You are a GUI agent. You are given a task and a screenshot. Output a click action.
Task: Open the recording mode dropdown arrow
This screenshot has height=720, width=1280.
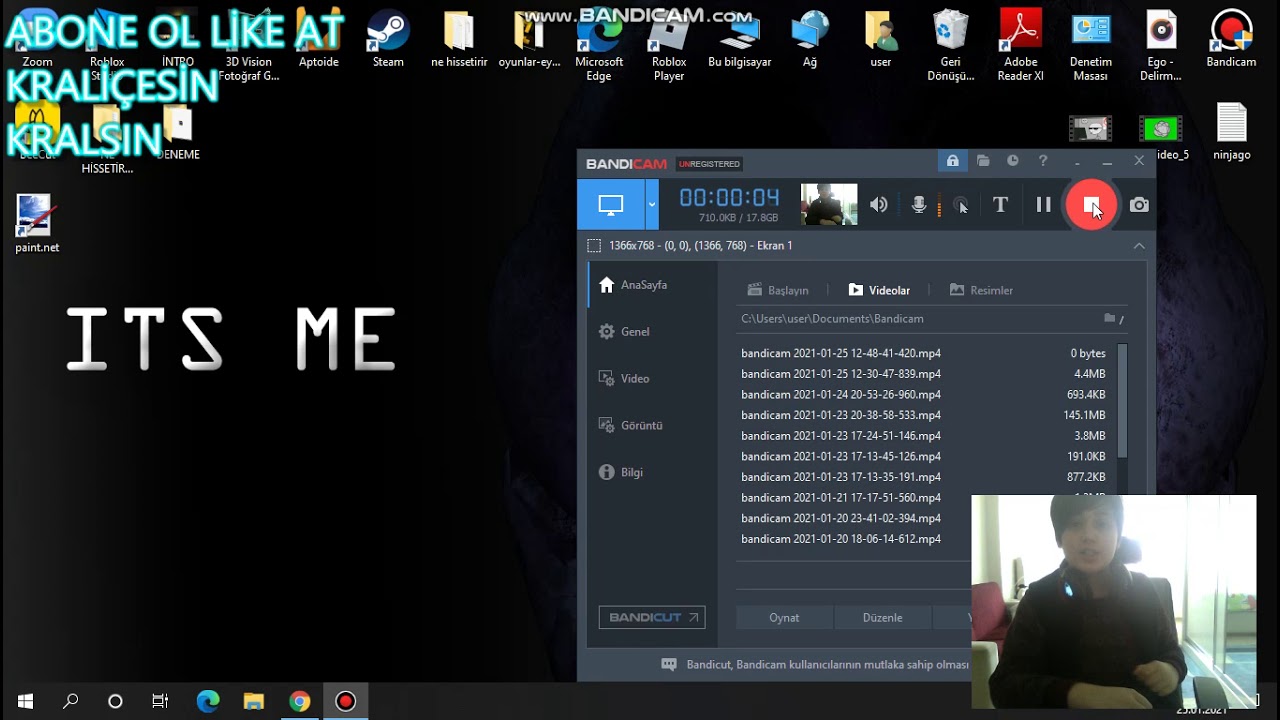[652, 205]
